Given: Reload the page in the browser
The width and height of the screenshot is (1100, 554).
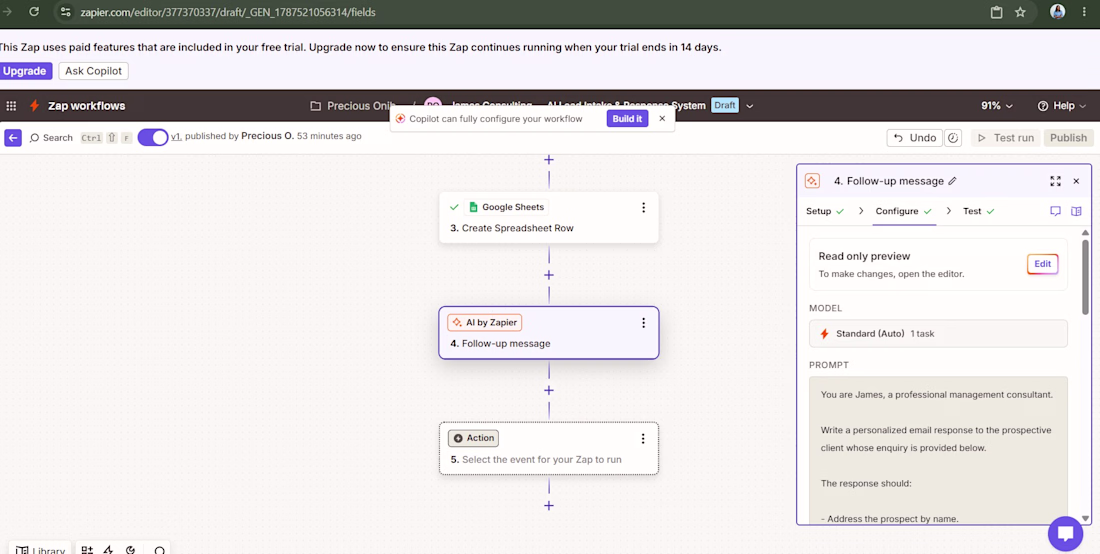Looking at the screenshot, I should tap(34, 12).
